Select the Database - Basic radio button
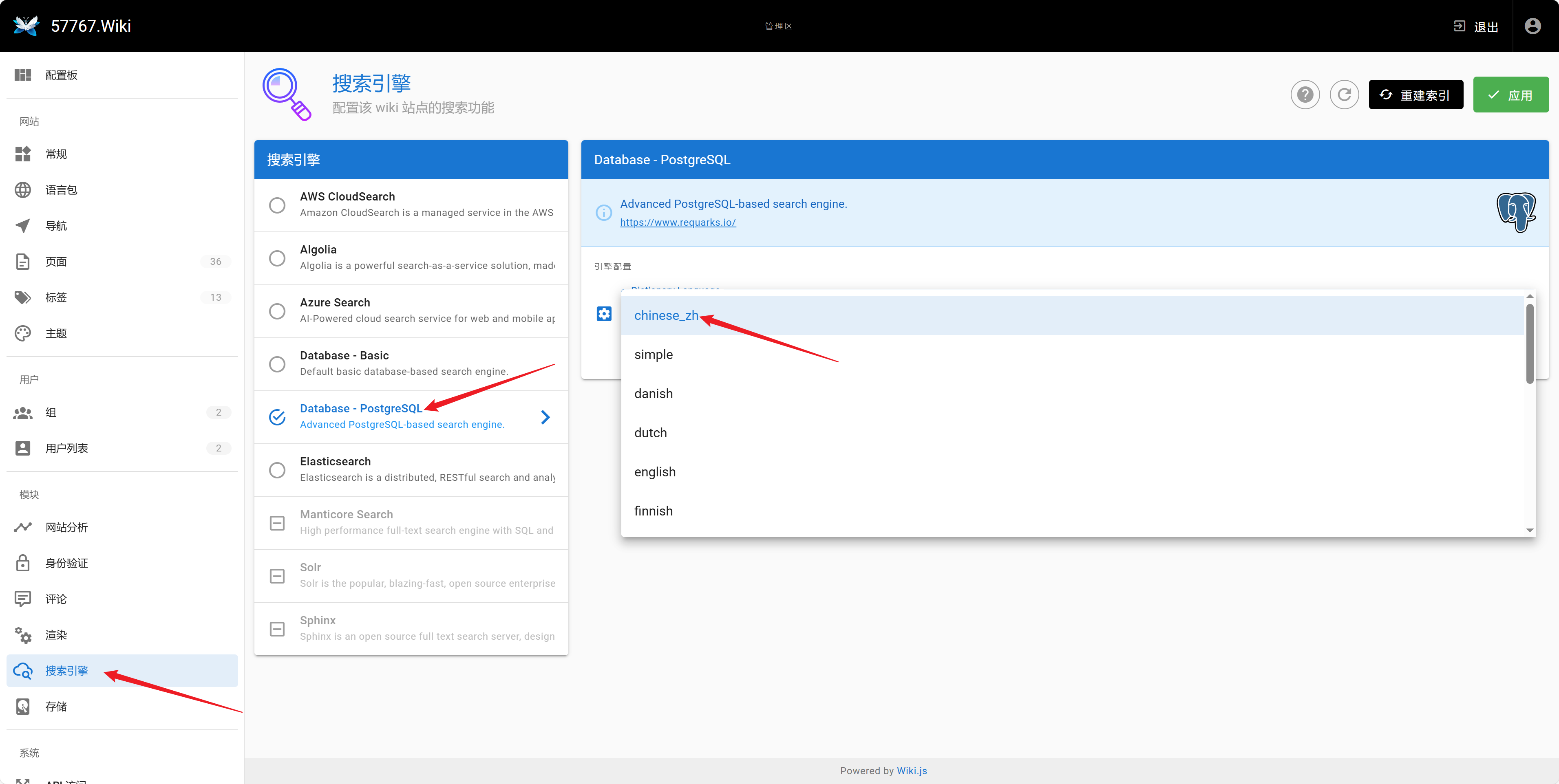Screen dimensions: 1559x784 [x=277, y=364]
